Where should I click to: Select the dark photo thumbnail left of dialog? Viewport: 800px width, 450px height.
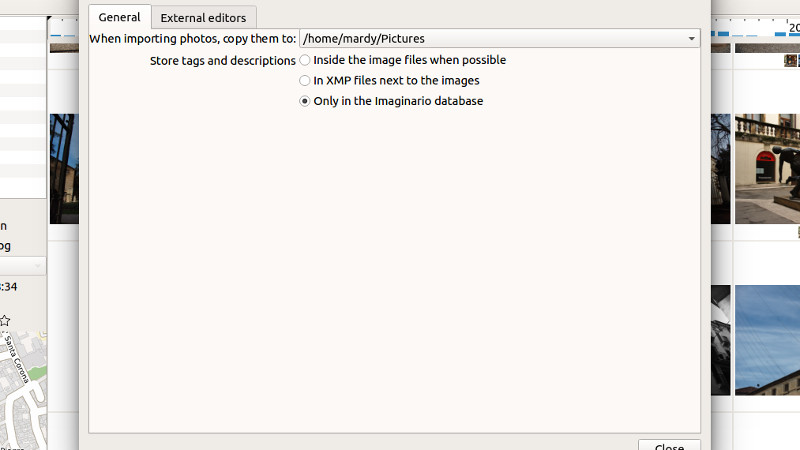click(64, 169)
